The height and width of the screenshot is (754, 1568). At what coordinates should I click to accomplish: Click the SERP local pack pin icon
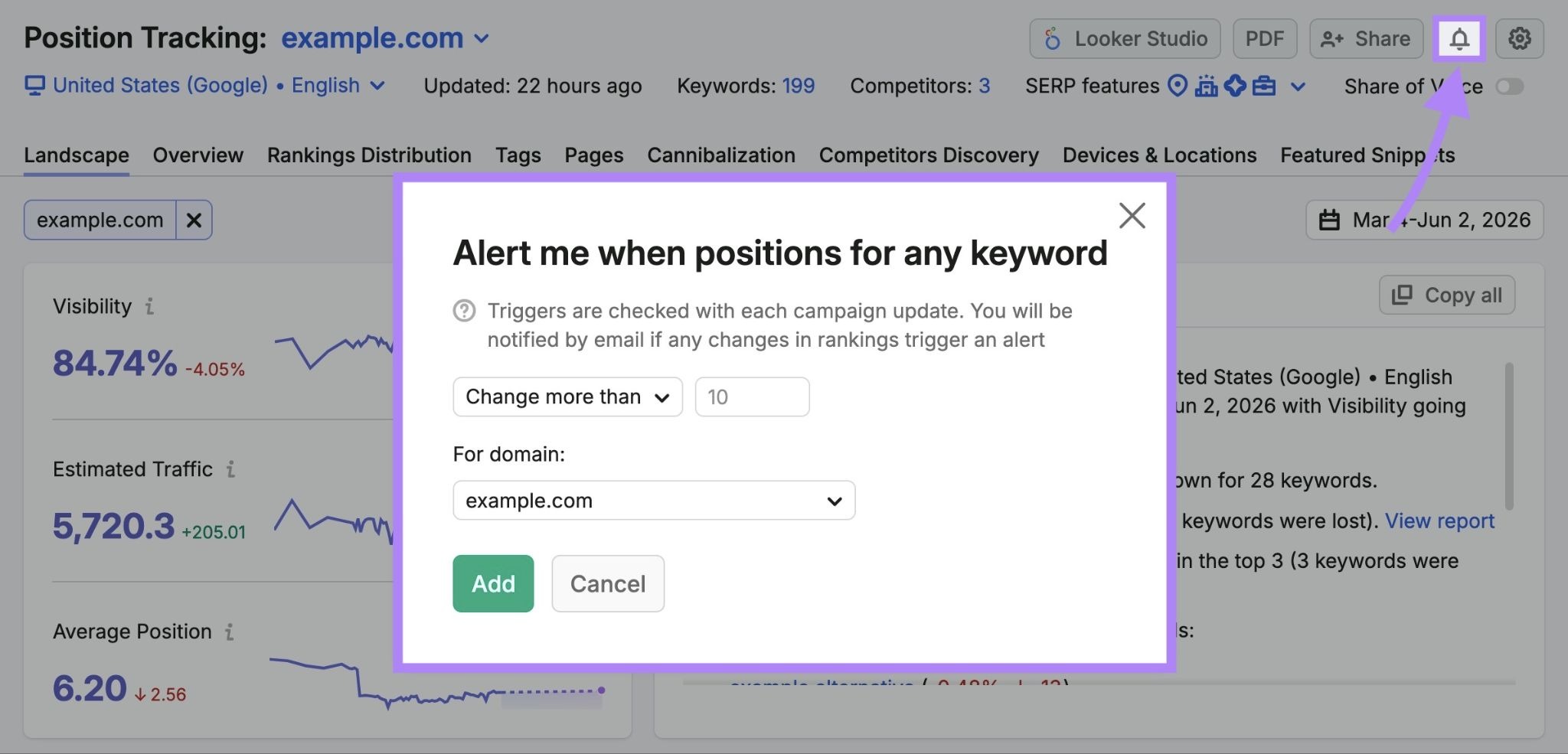1178,86
